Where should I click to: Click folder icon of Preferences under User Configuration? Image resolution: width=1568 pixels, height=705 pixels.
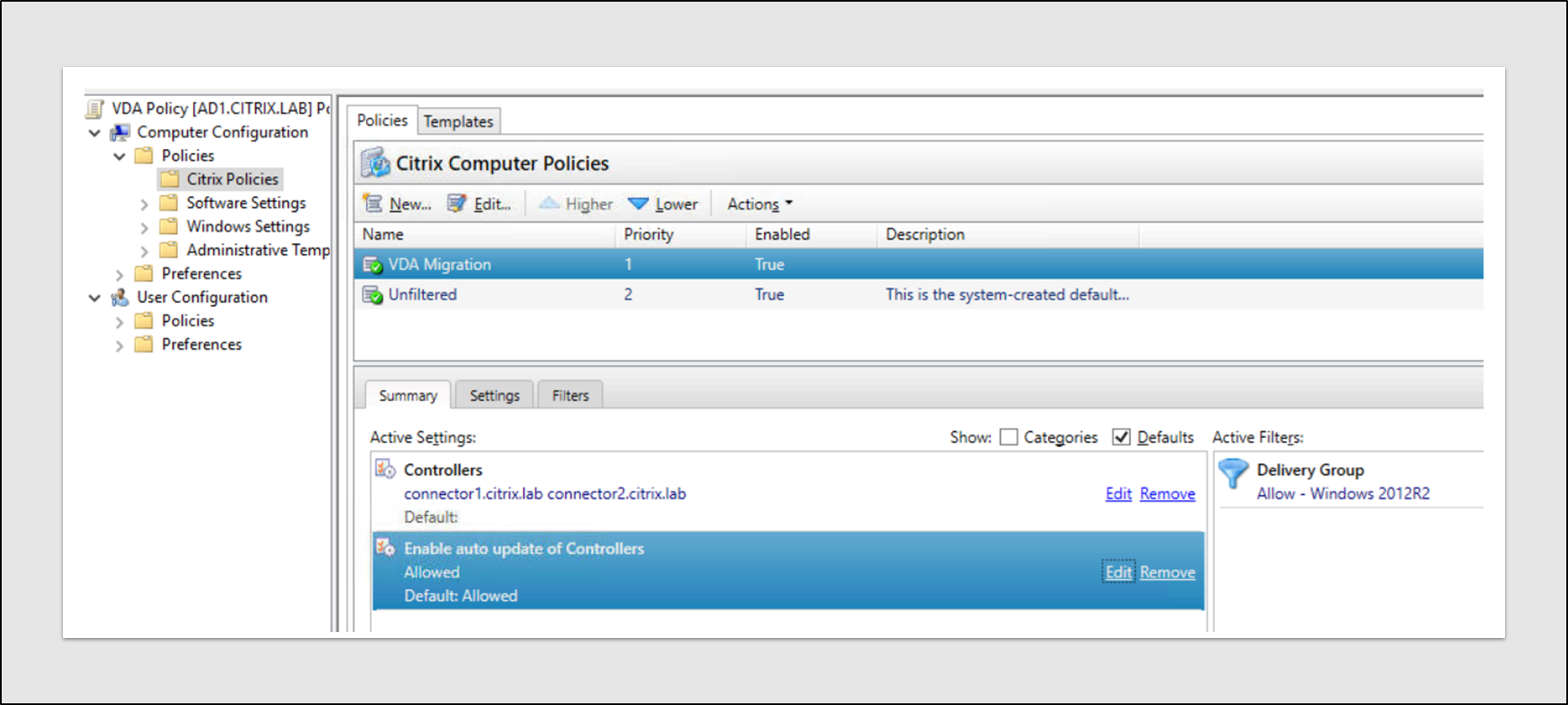[x=144, y=344]
